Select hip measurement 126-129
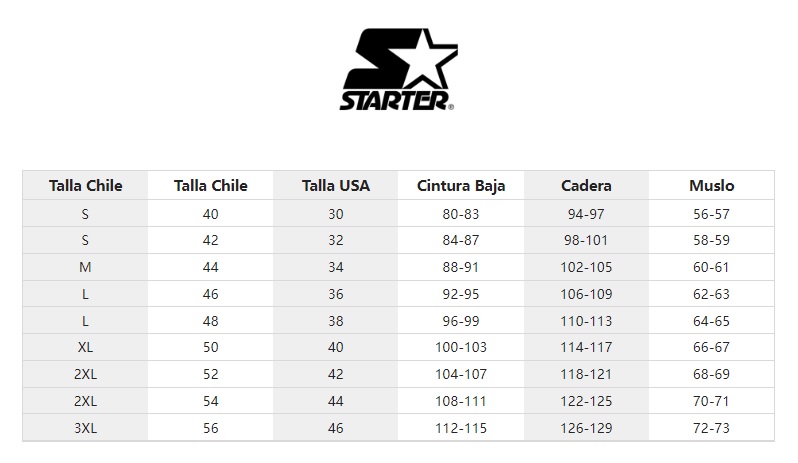The height and width of the screenshot is (463, 798). pos(586,428)
